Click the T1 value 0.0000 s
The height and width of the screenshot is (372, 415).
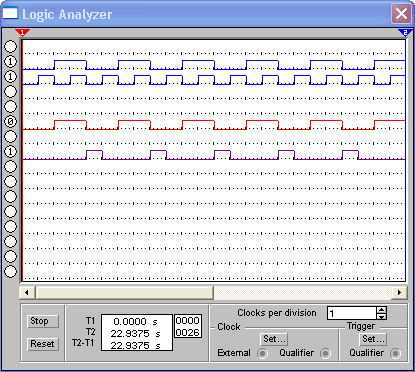coord(135,322)
